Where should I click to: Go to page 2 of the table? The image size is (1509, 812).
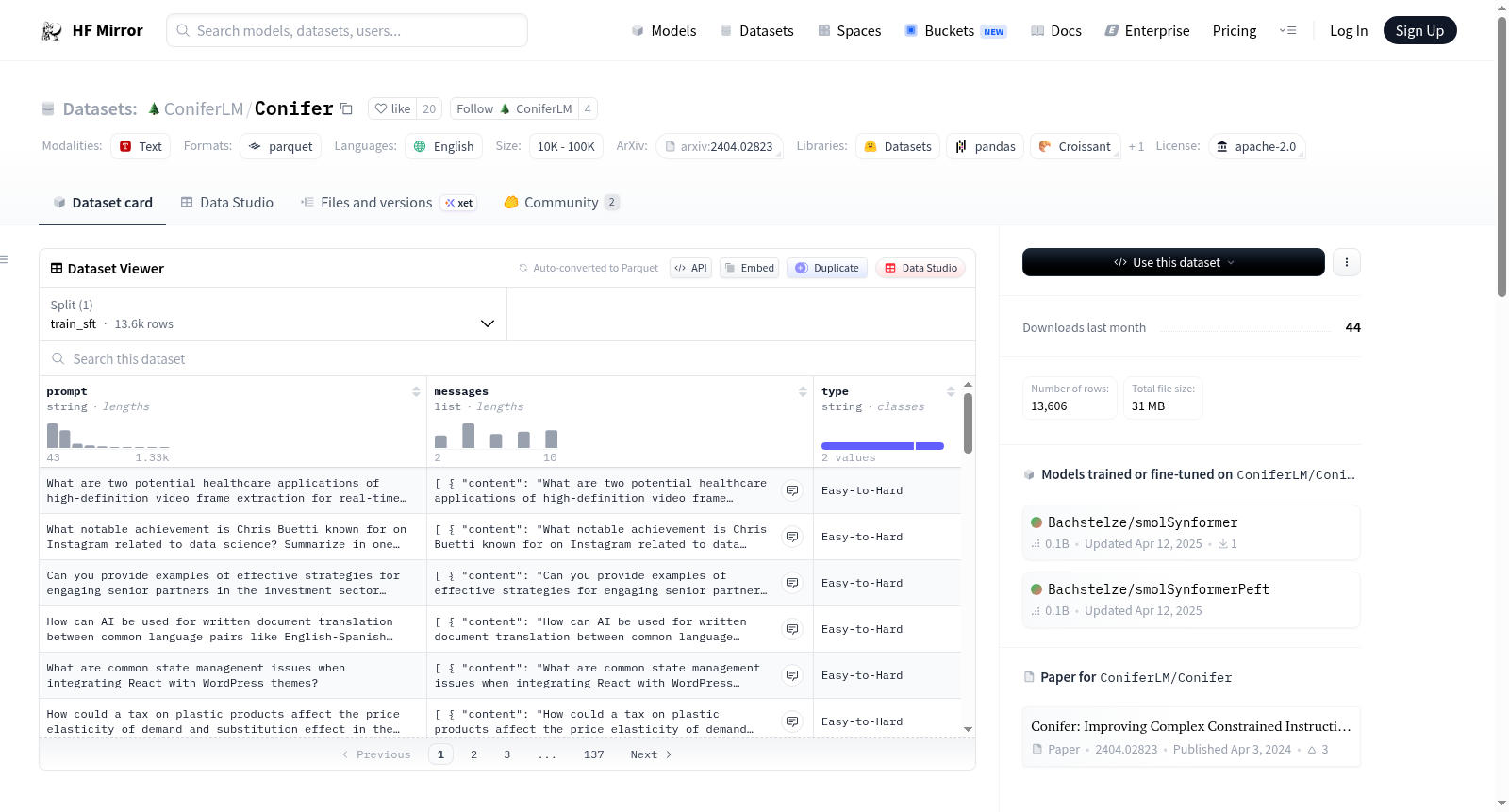[473, 754]
